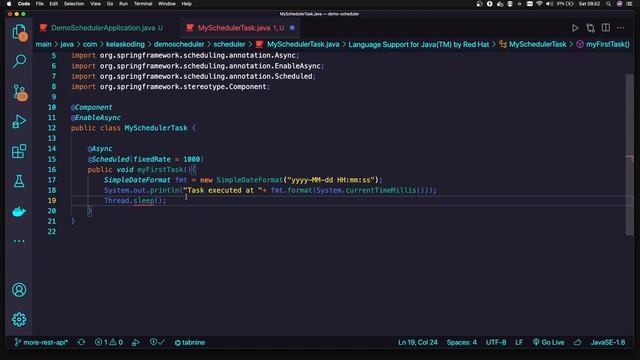Click the JavaSE-1.8 runtime indicator
Image resolution: width=640 pixels, height=360 pixels.
(x=608, y=342)
